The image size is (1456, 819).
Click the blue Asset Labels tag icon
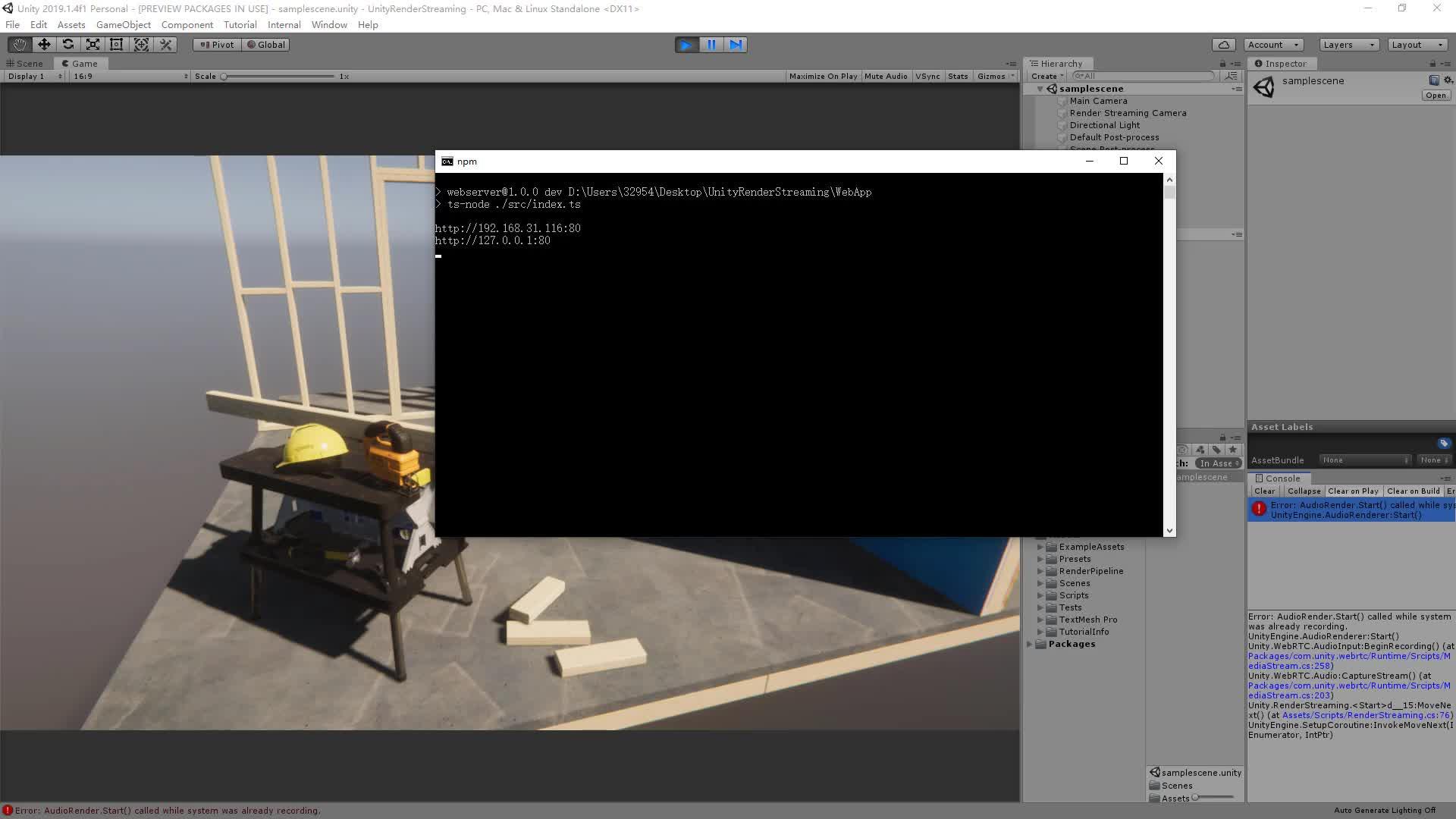[x=1443, y=443]
